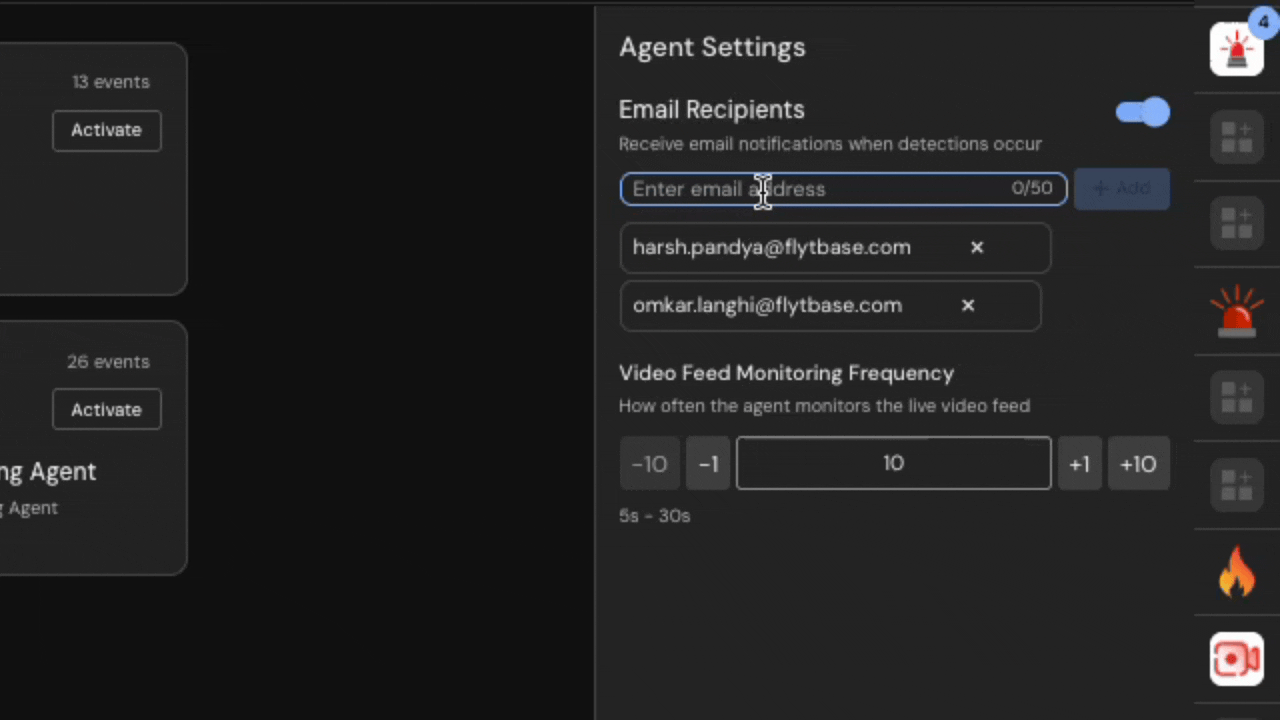Activate the agent with 26 events
Screen dimensions: 1280x720
coord(107,410)
